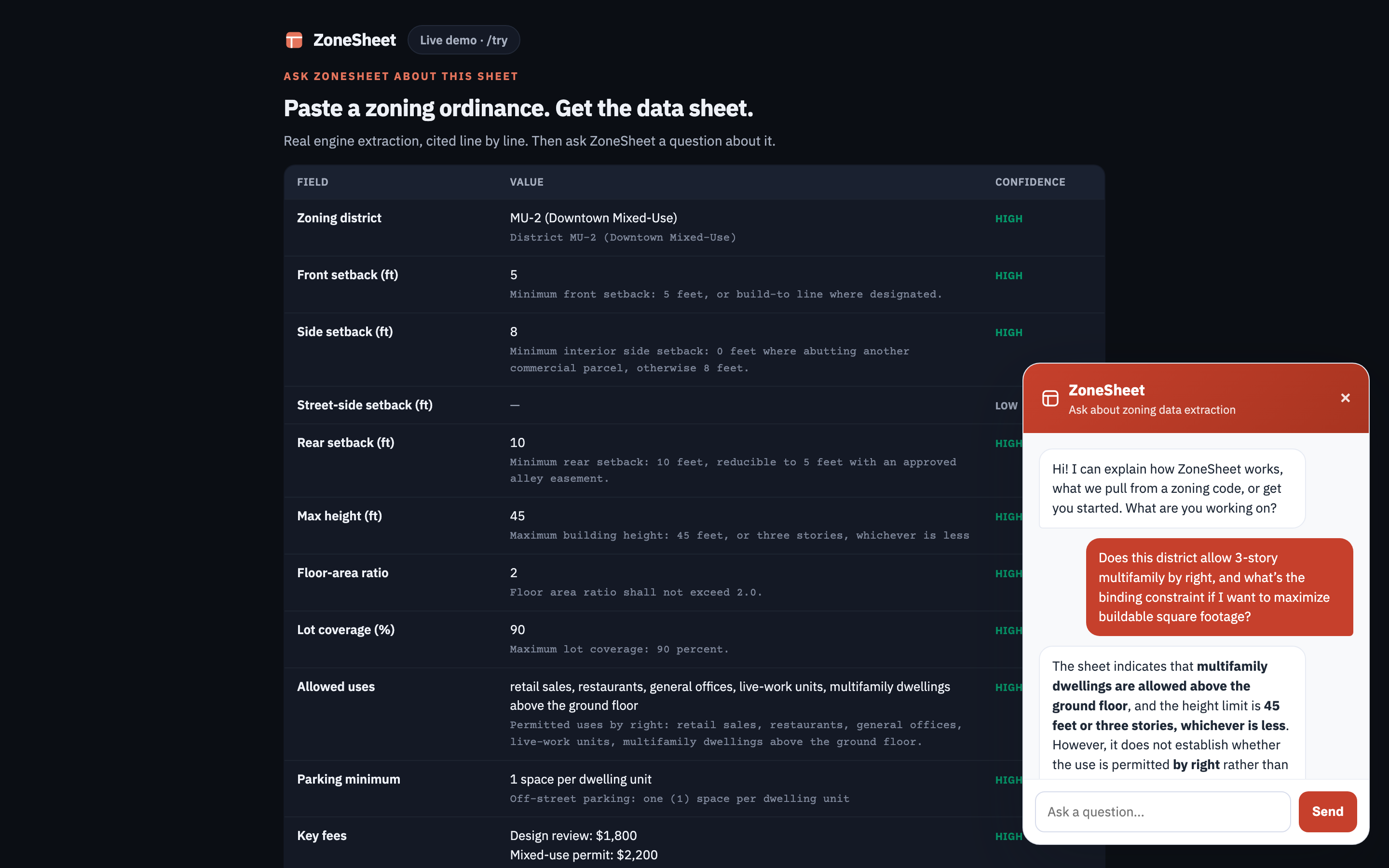Viewport: 1389px width, 868px height.
Task: Click the user question about 3-story multifamily
Action: [1219, 587]
